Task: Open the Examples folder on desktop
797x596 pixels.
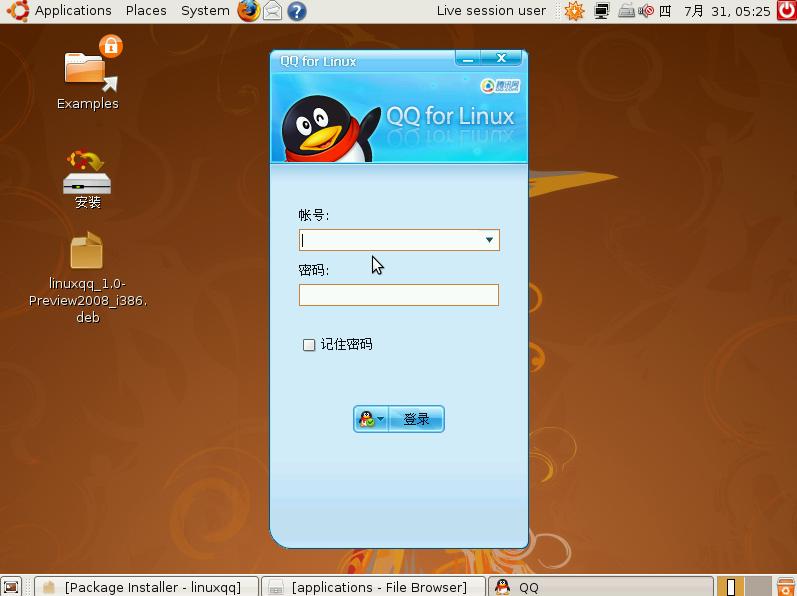Action: tap(87, 69)
